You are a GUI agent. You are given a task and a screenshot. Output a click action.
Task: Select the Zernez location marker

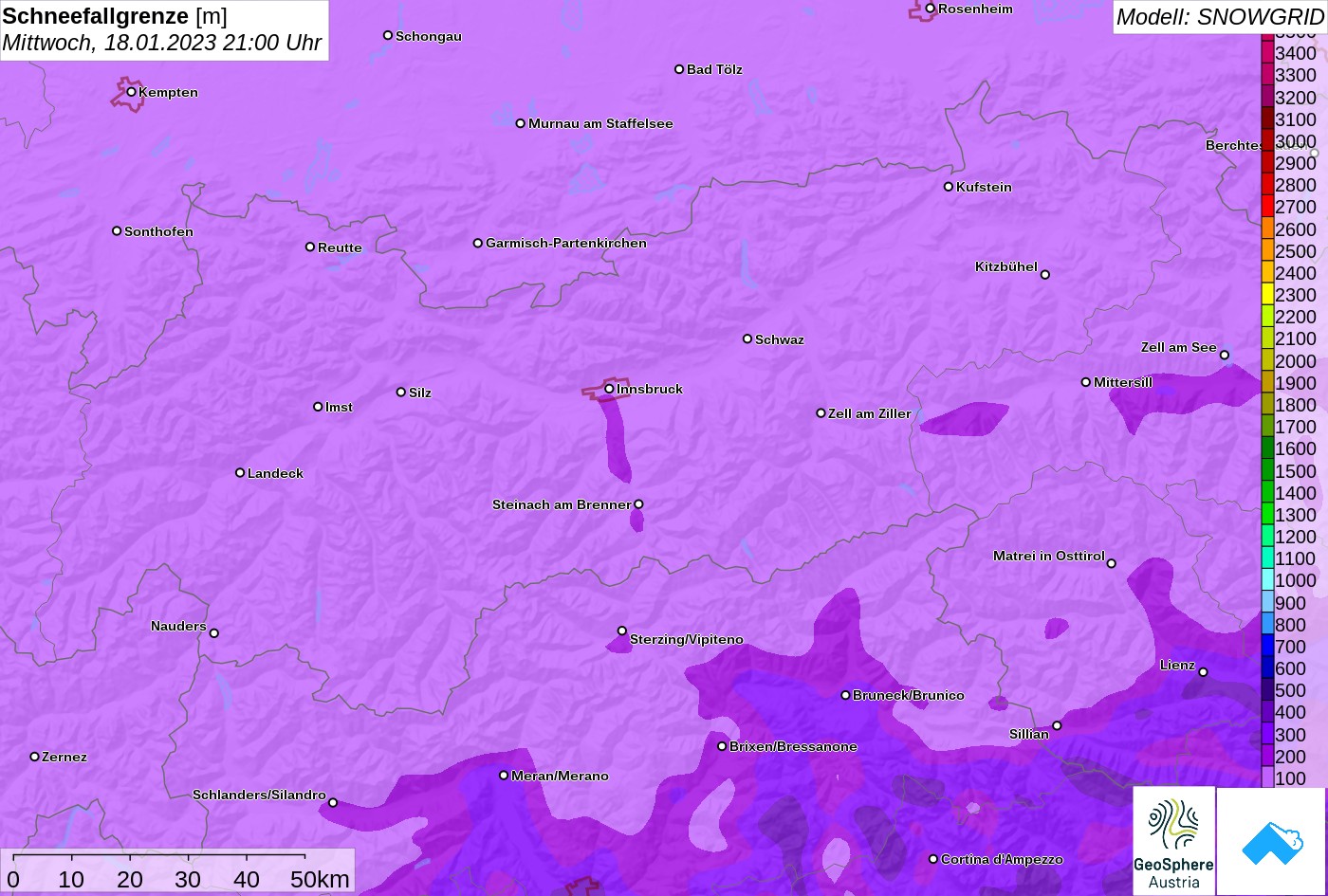pyautogui.click(x=35, y=757)
